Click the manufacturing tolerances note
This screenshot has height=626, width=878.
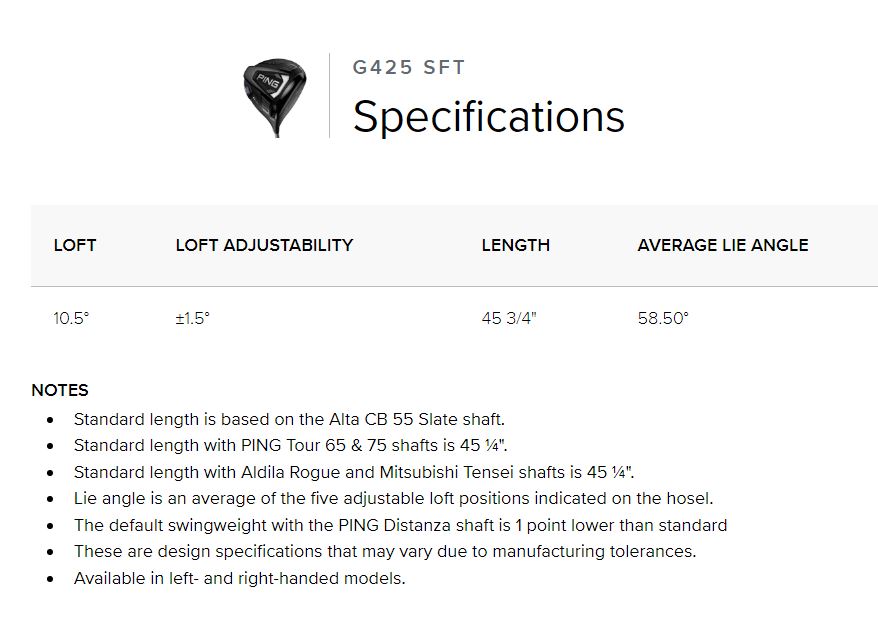(384, 551)
